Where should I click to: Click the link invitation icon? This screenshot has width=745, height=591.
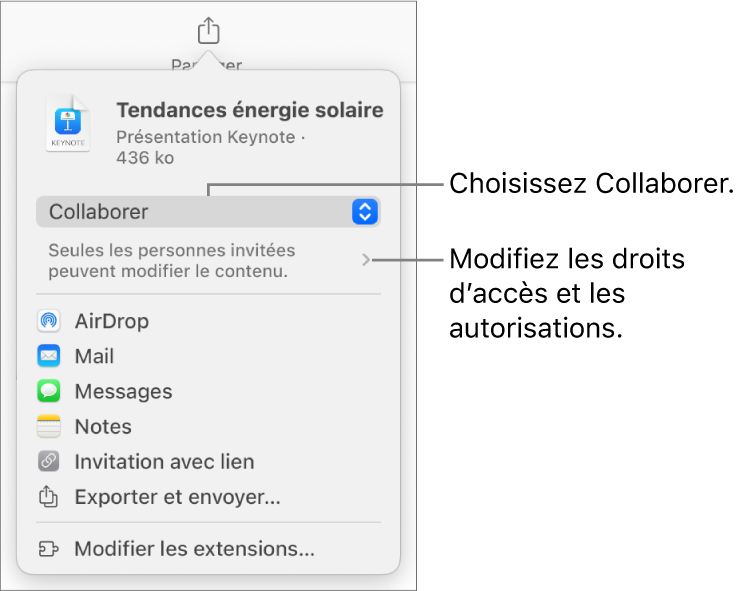pos(49,462)
